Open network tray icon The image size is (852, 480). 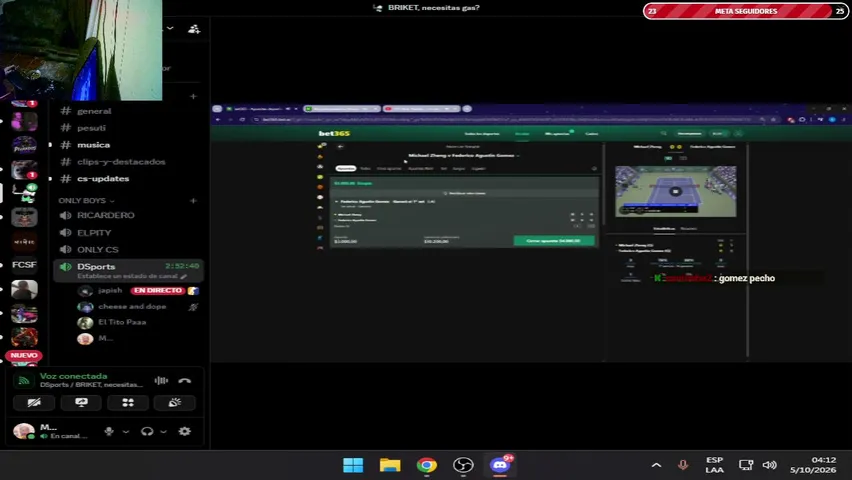click(746, 465)
